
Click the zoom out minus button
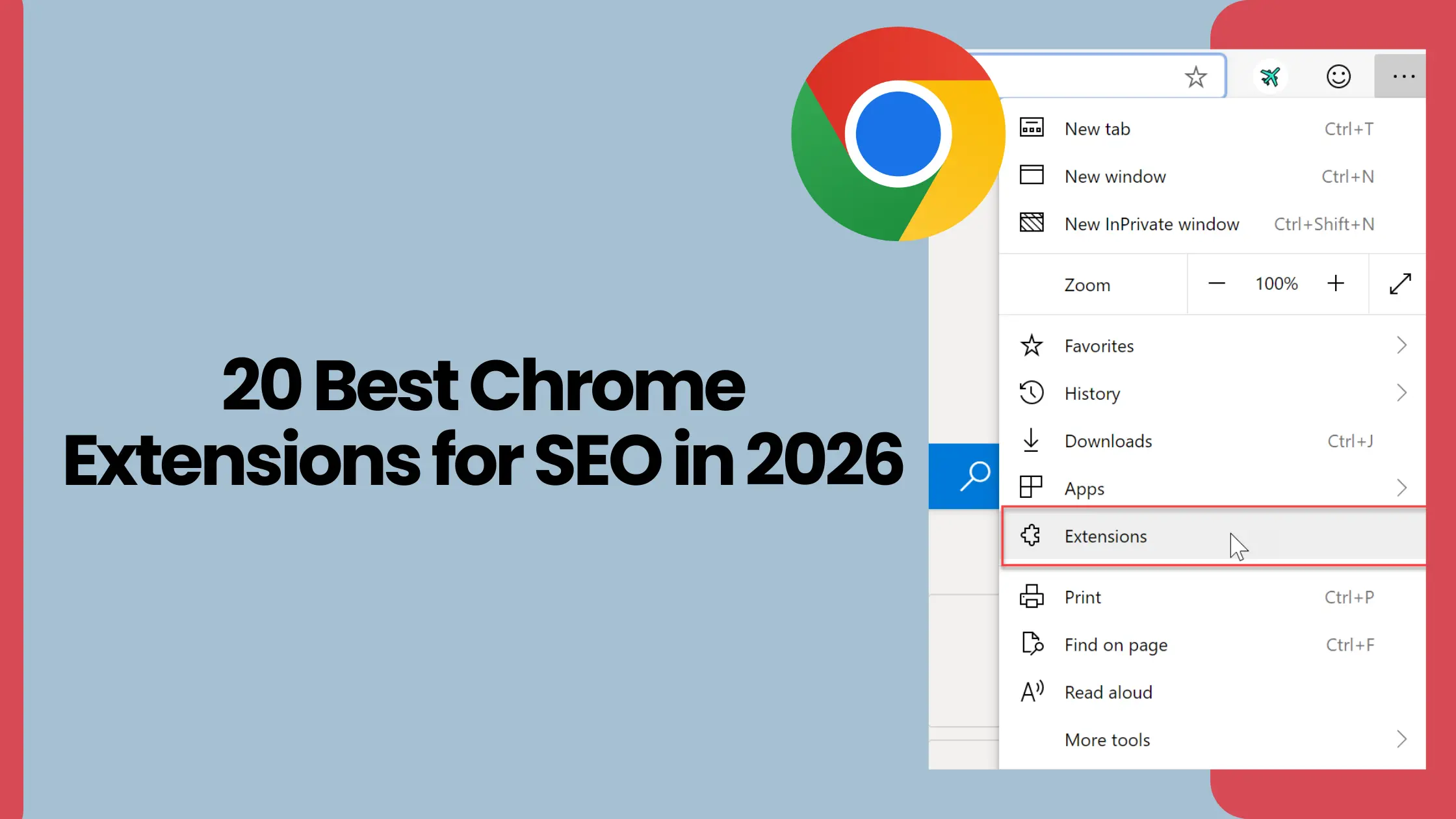pyautogui.click(x=1216, y=283)
